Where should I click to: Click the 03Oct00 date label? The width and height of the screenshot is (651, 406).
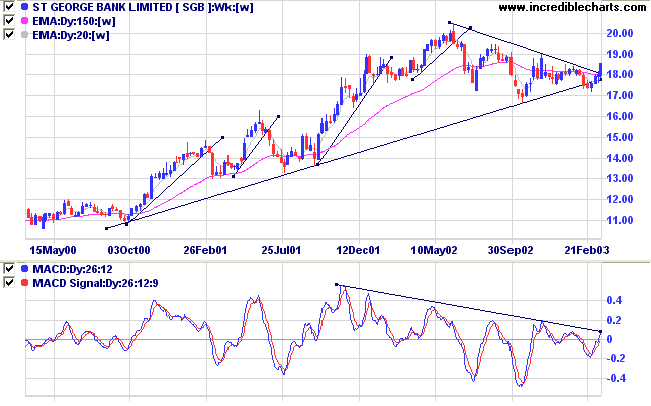pos(129,250)
